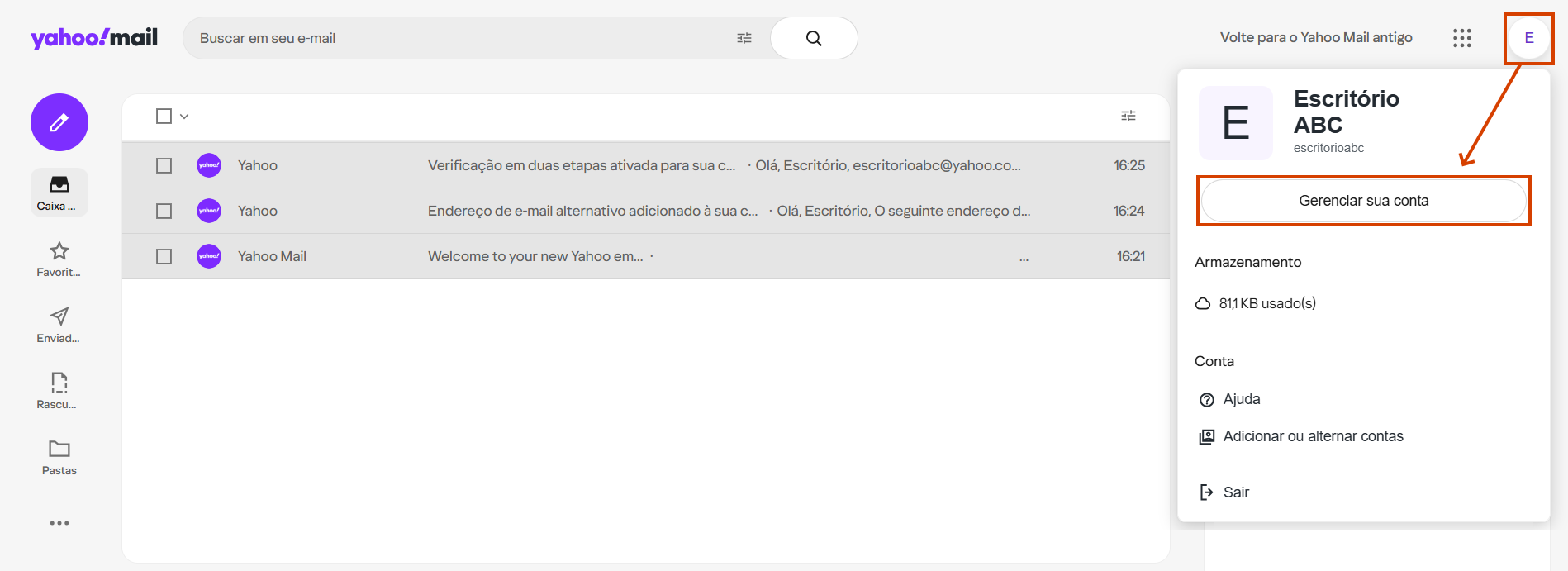This screenshot has height=571, width=1568.
Task: Click Volte para o Yahoo Mail antigo
Action: pos(1316,37)
